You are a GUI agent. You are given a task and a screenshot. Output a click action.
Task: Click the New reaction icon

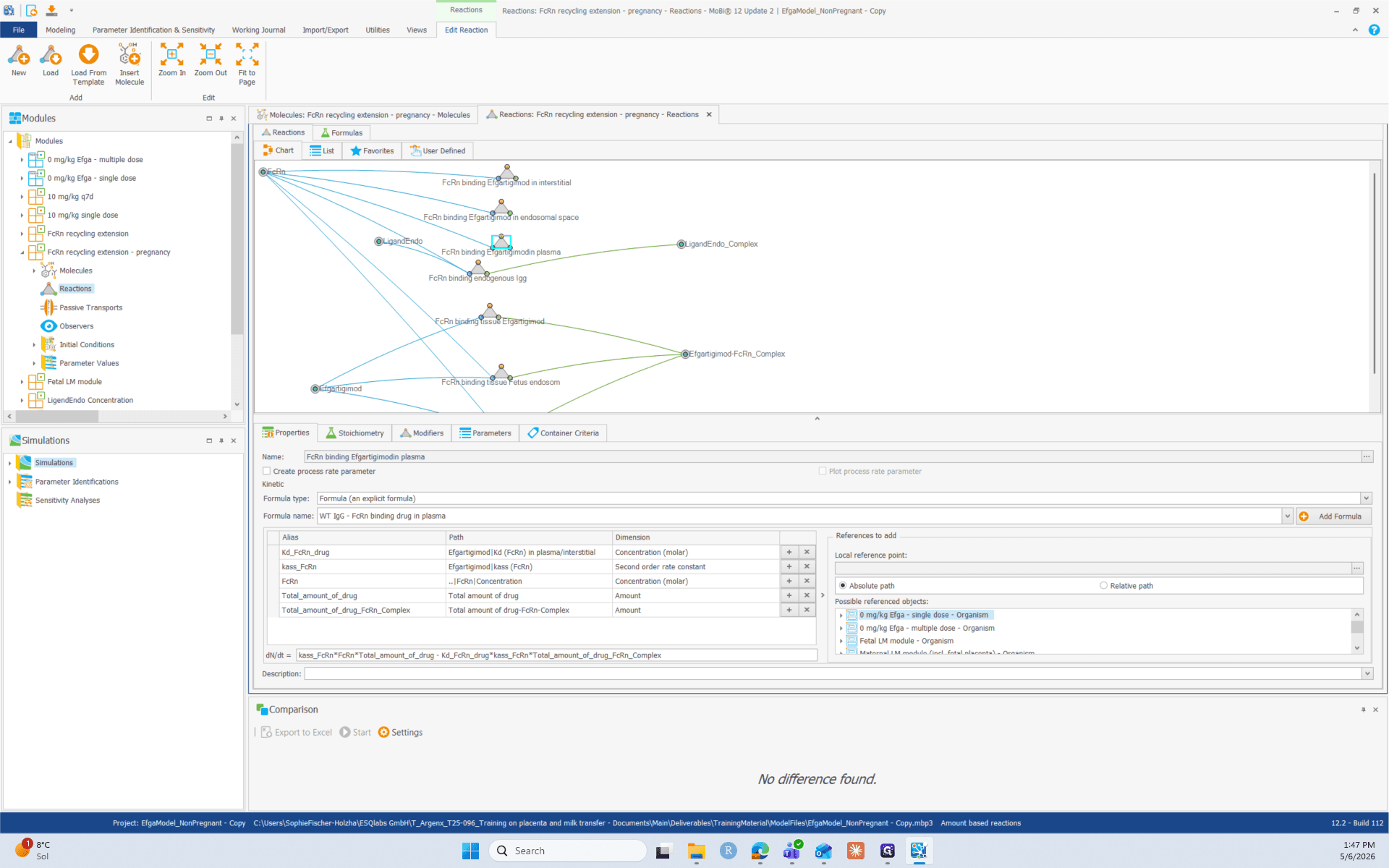pyautogui.click(x=19, y=55)
